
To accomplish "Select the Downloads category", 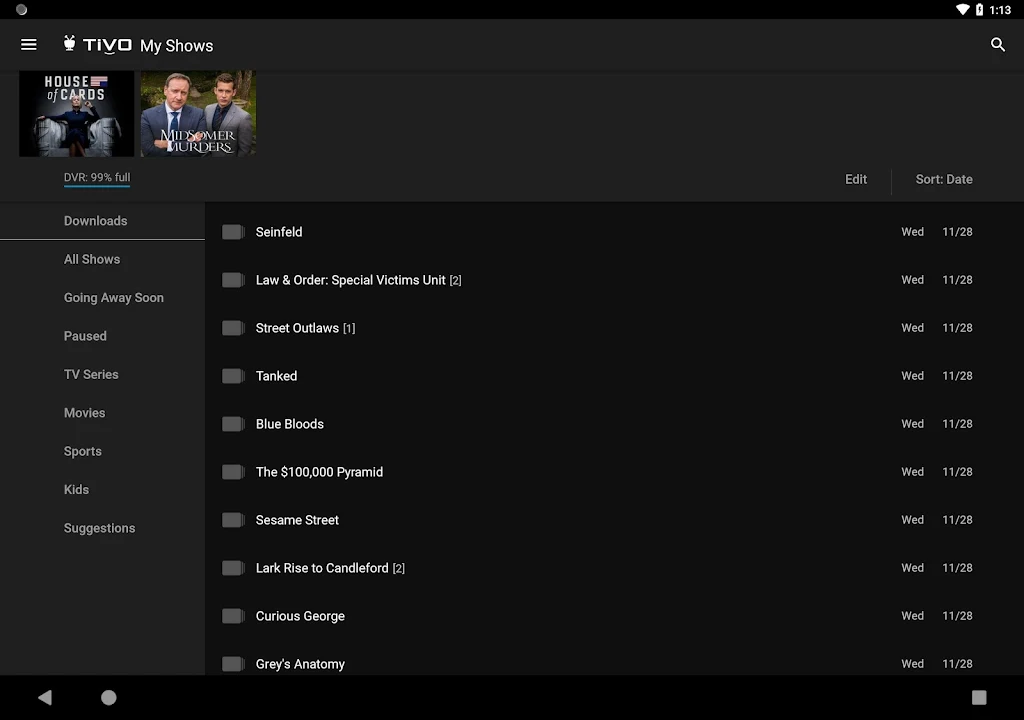I will (x=95, y=221).
